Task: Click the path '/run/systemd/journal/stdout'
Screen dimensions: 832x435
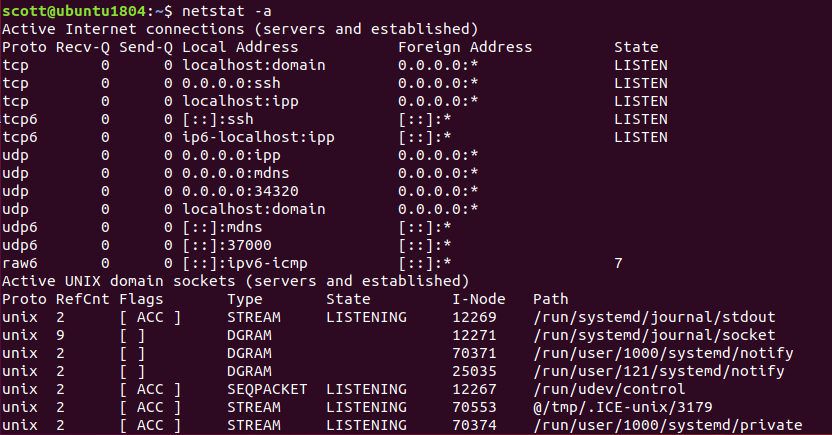Action: (654, 317)
